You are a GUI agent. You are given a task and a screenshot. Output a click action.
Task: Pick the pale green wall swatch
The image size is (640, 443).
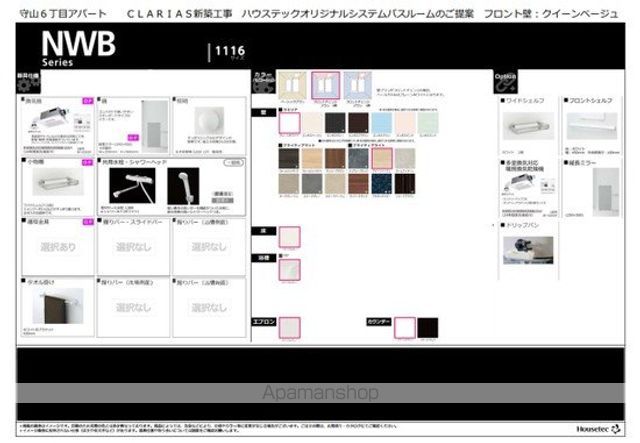(x=428, y=123)
